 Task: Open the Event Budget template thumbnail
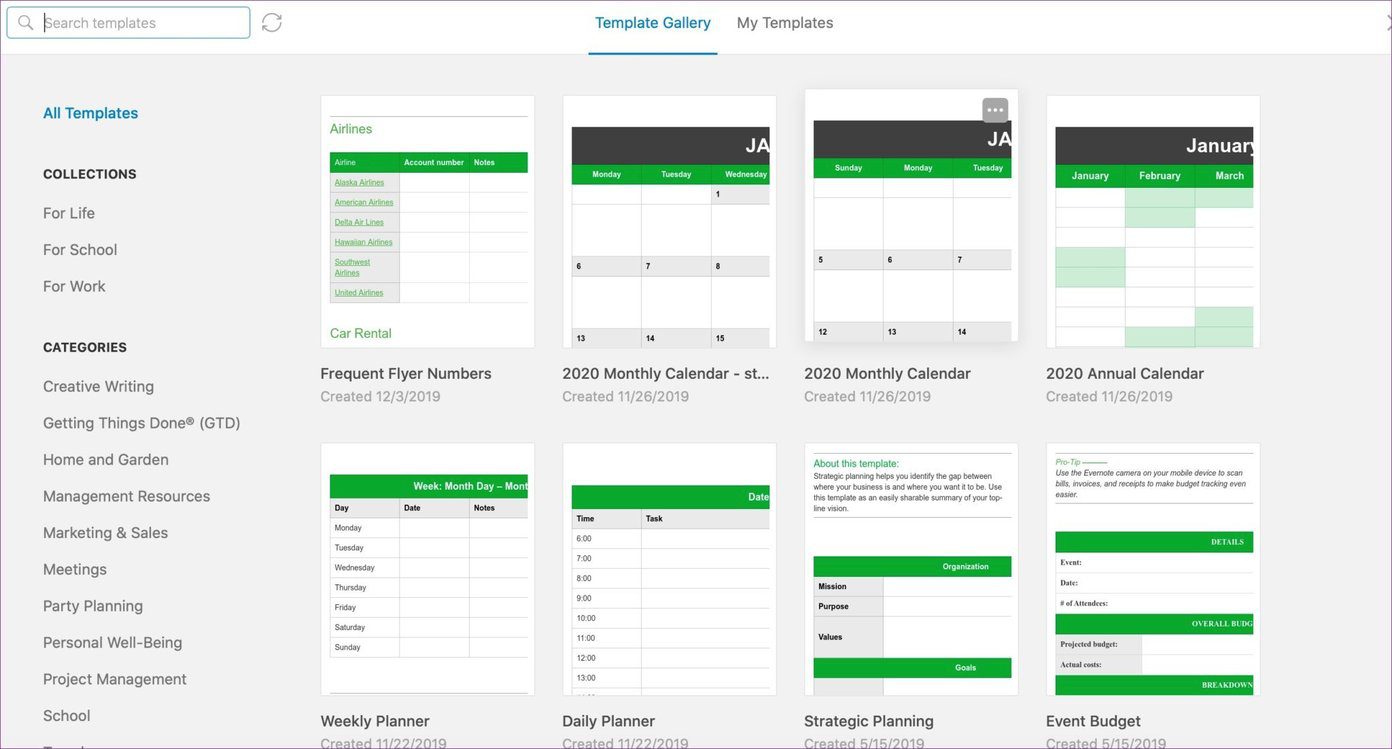coord(1154,570)
